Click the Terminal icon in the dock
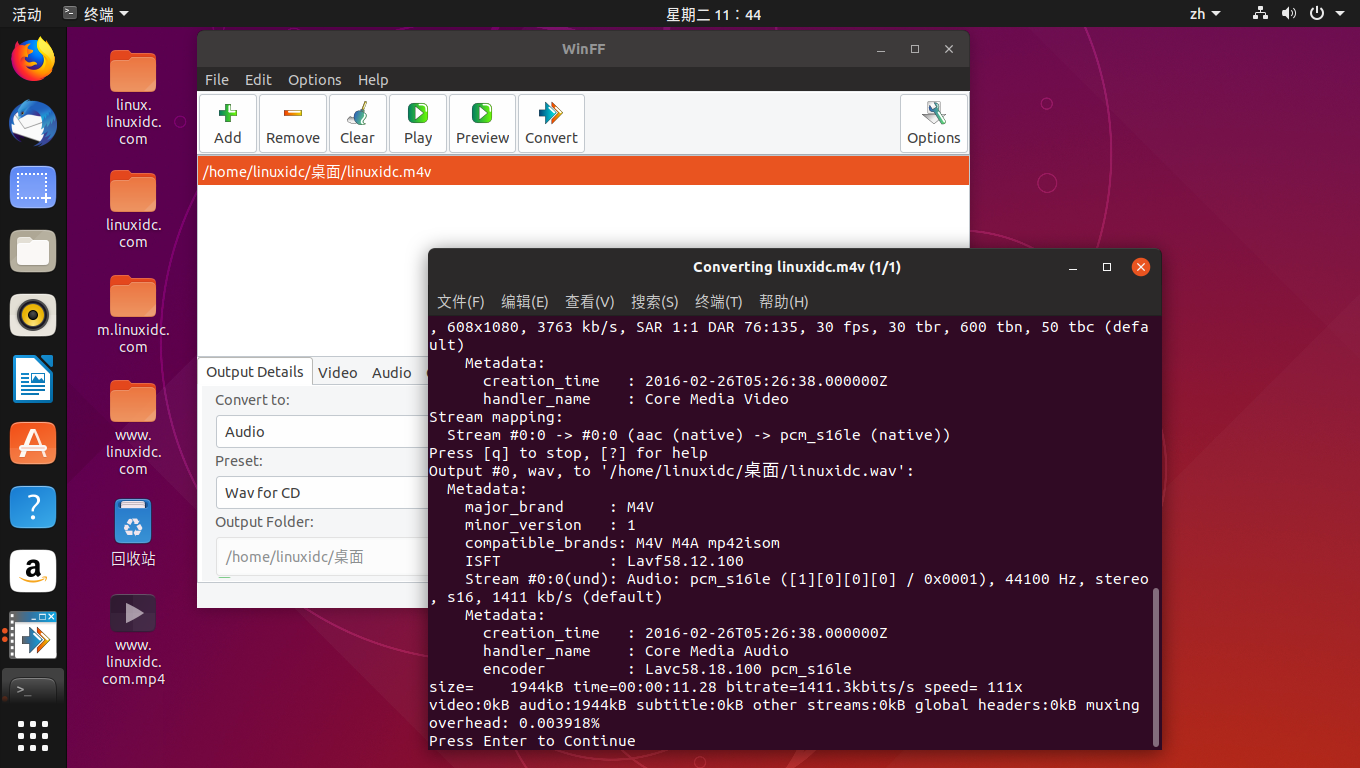Screen dimensions: 1360x768 pyautogui.click(x=33, y=688)
